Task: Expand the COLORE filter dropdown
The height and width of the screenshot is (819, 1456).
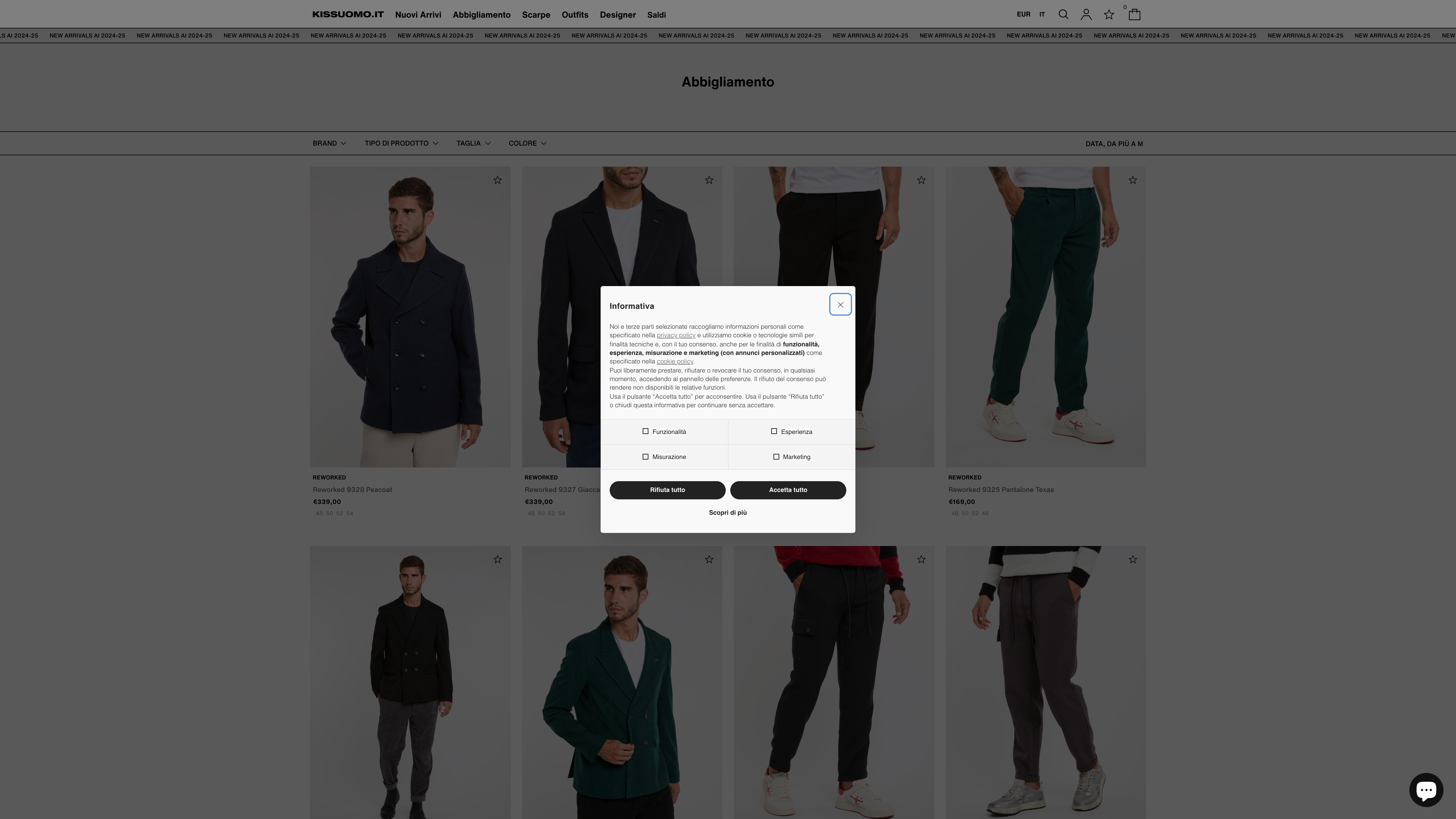Action: tap(527, 143)
